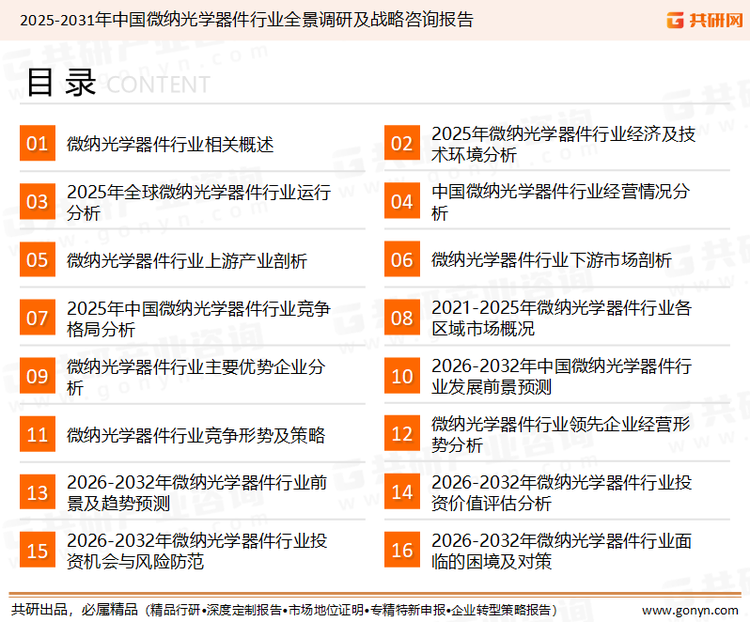Click the orange 08 number box
750x622 pixels.
click(x=402, y=318)
